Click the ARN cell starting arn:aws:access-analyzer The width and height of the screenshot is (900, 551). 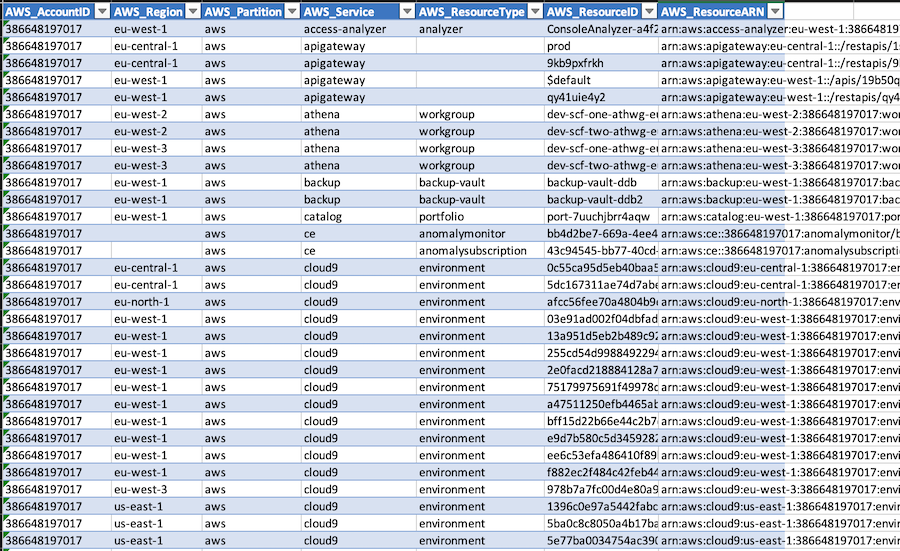click(x=721, y=29)
